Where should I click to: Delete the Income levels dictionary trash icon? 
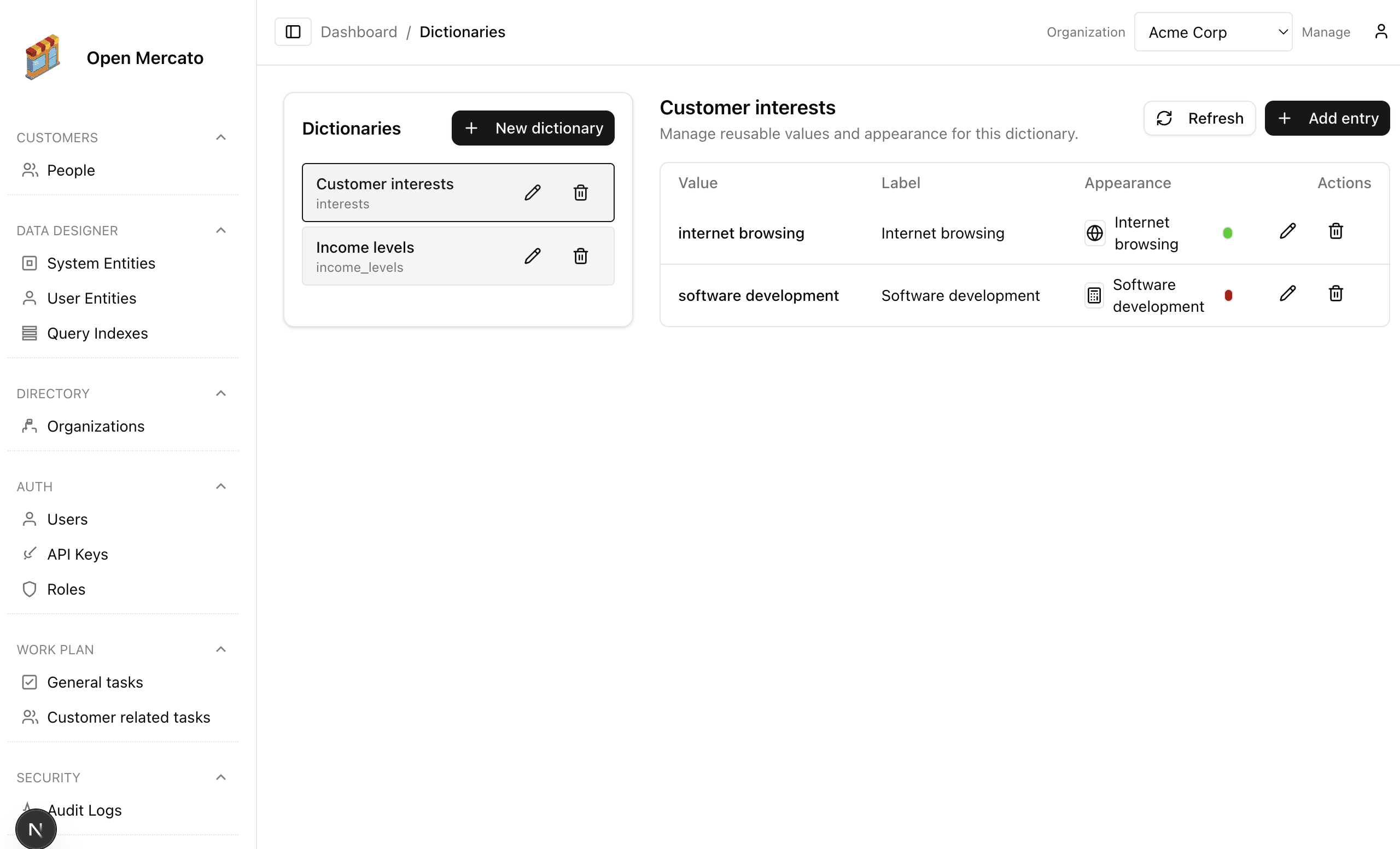pos(580,255)
